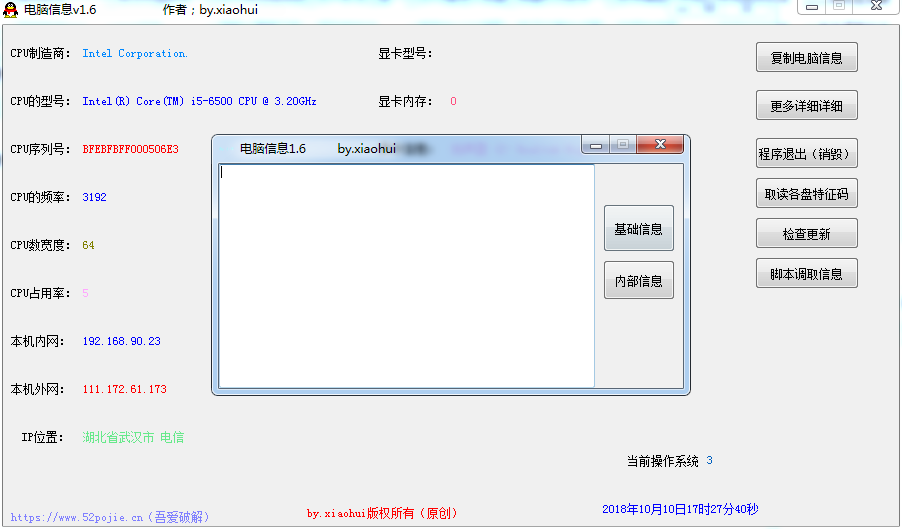Screen dimensions: 902x529
Task: Click IP location 湖北省武汉市 电信
Action: click(133, 438)
